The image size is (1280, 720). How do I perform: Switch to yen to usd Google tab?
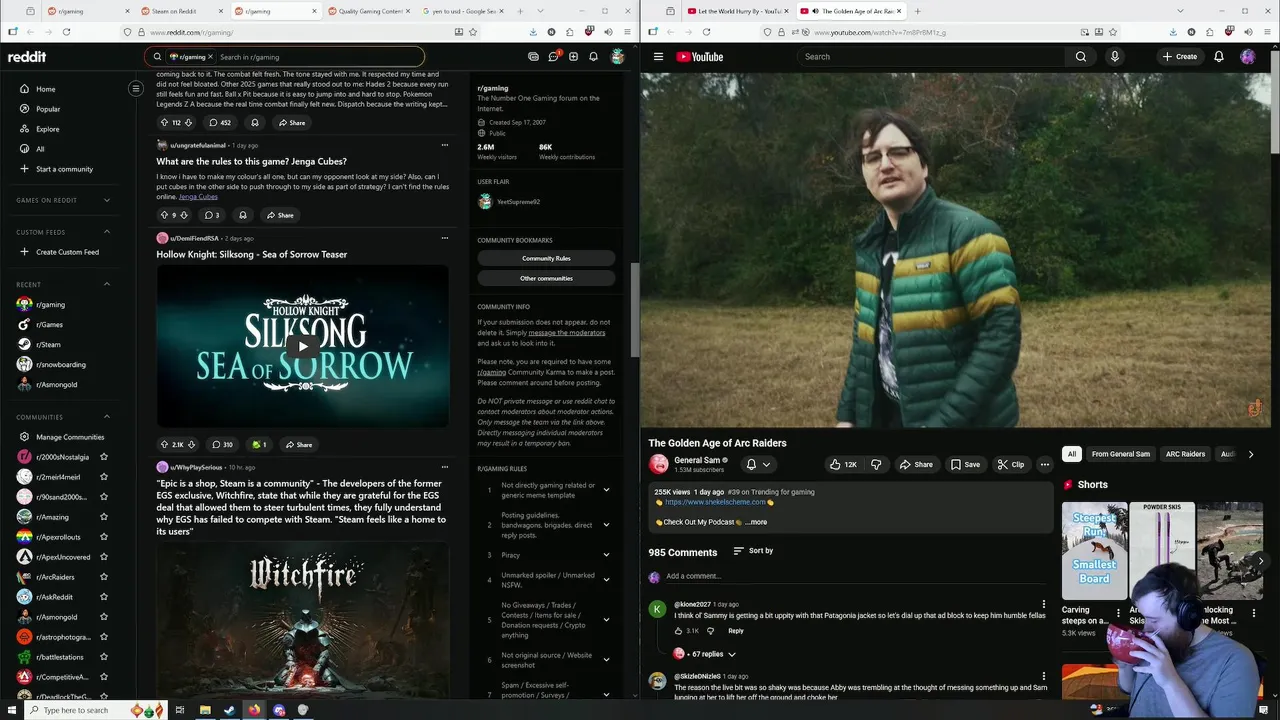(464, 11)
